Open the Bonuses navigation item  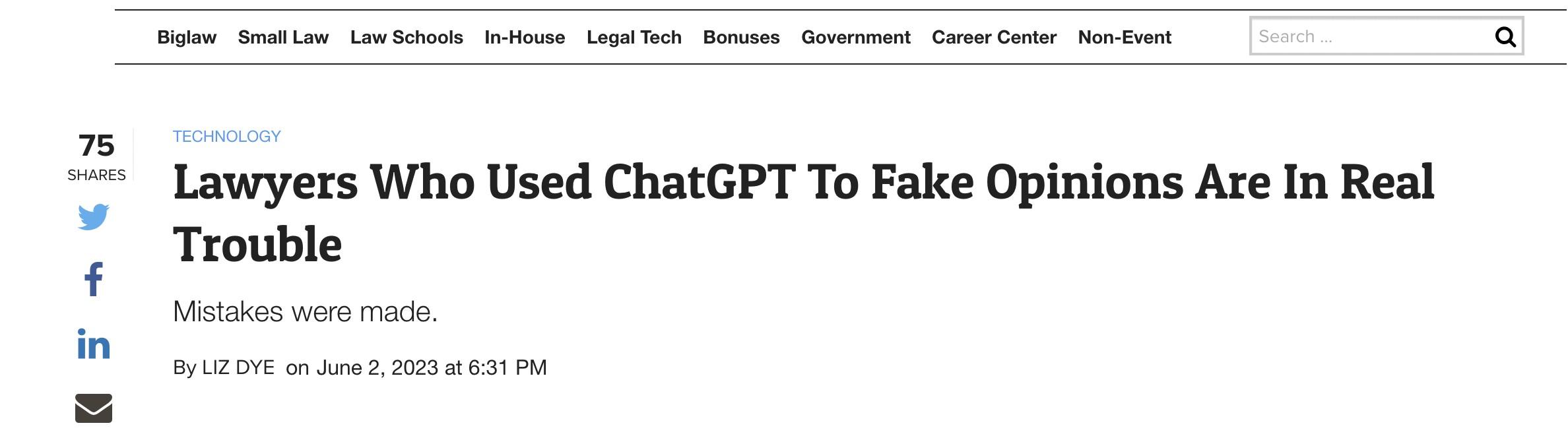click(741, 38)
